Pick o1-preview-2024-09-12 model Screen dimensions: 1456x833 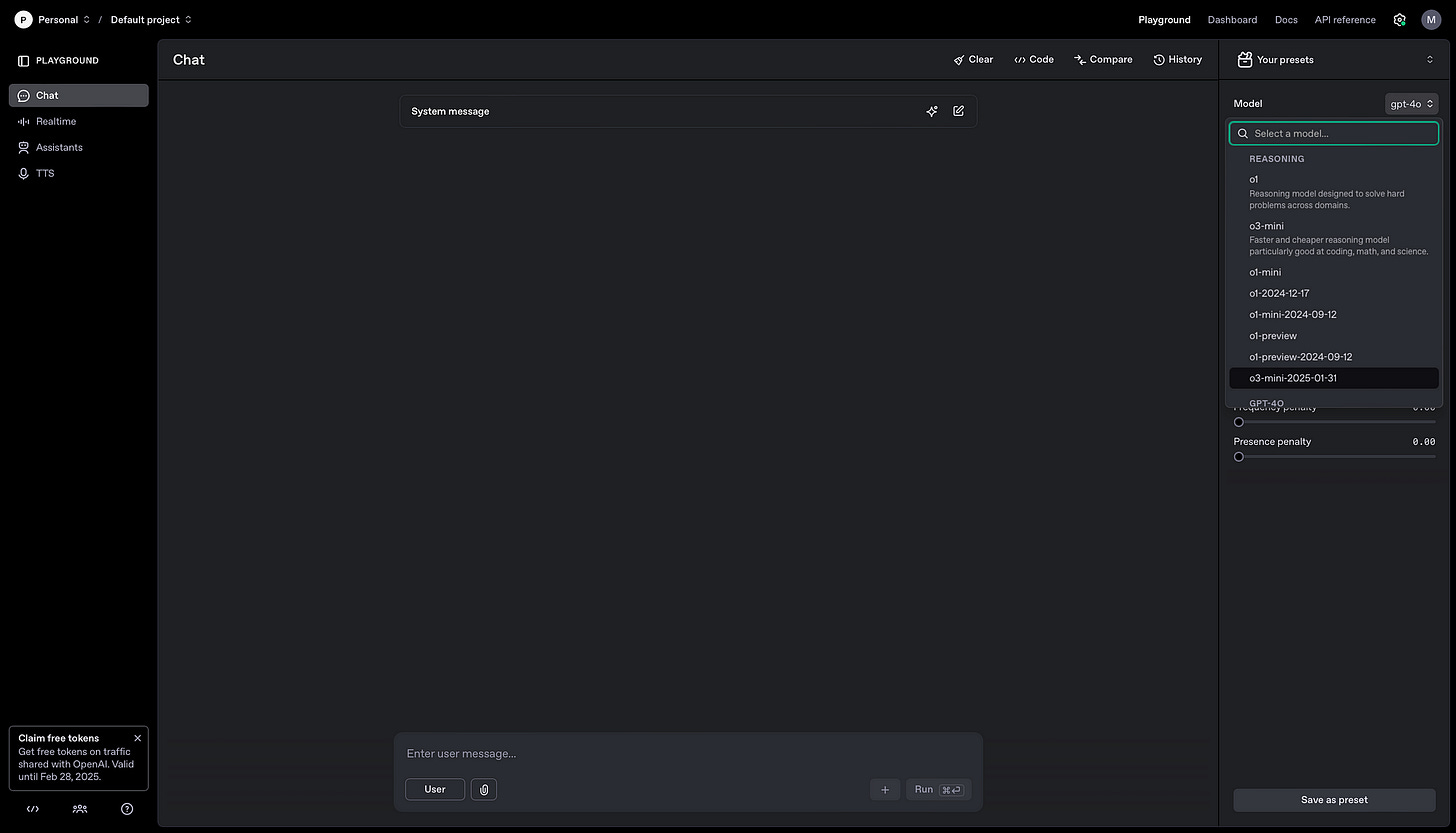(x=1334, y=357)
